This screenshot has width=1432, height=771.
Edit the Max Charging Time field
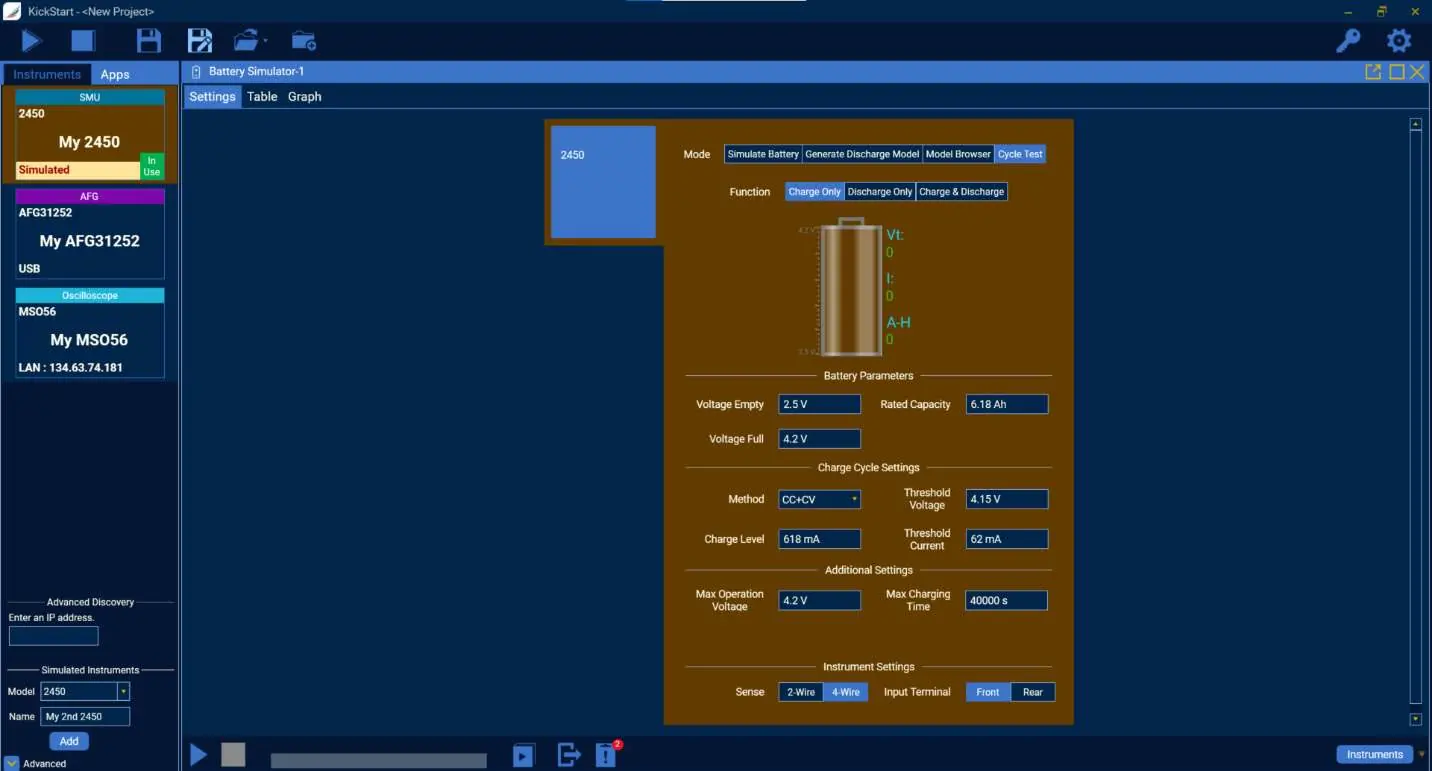point(1007,600)
